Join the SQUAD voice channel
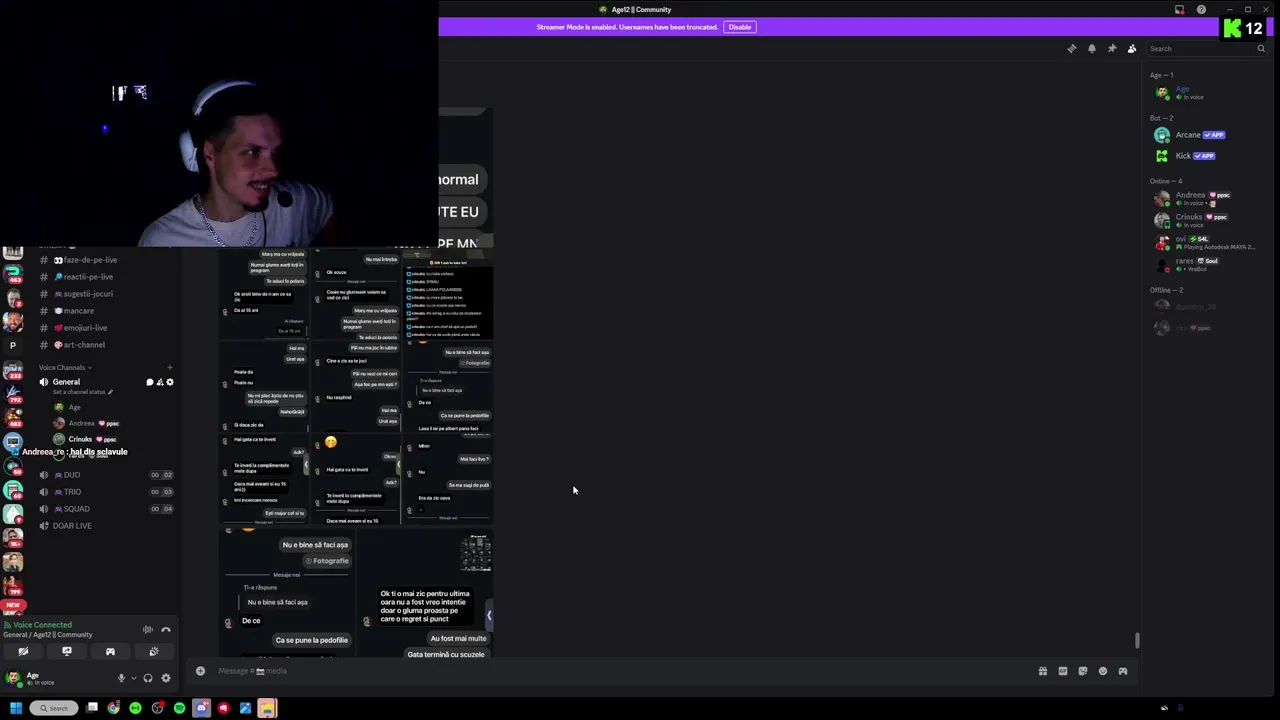 click(105, 509)
